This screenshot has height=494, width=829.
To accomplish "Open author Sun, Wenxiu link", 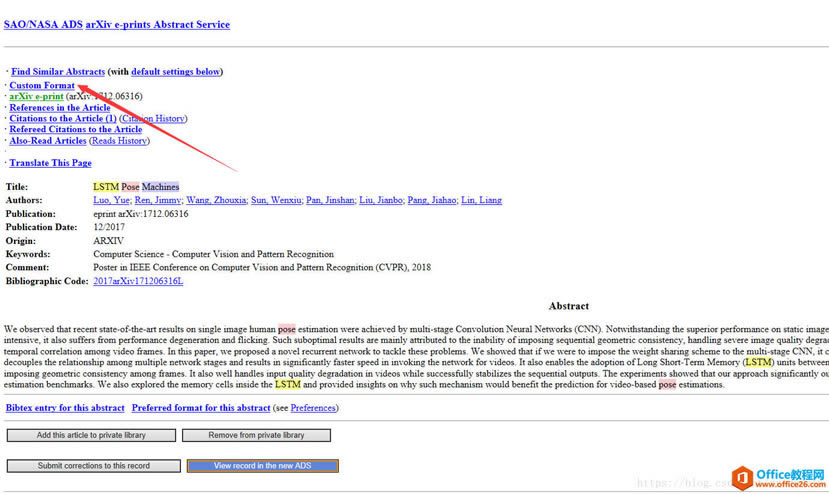I will (276, 200).
